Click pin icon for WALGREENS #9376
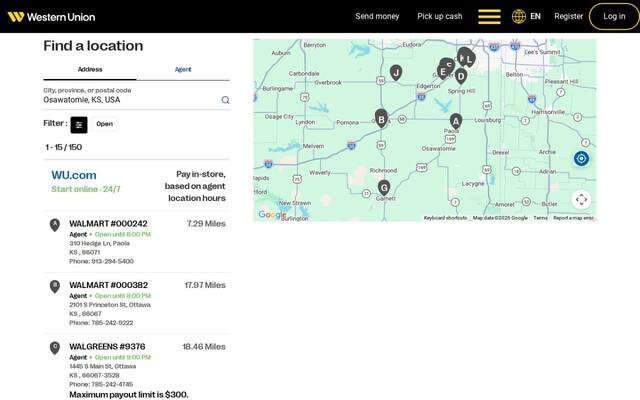This screenshot has width=640, height=400. (55, 348)
